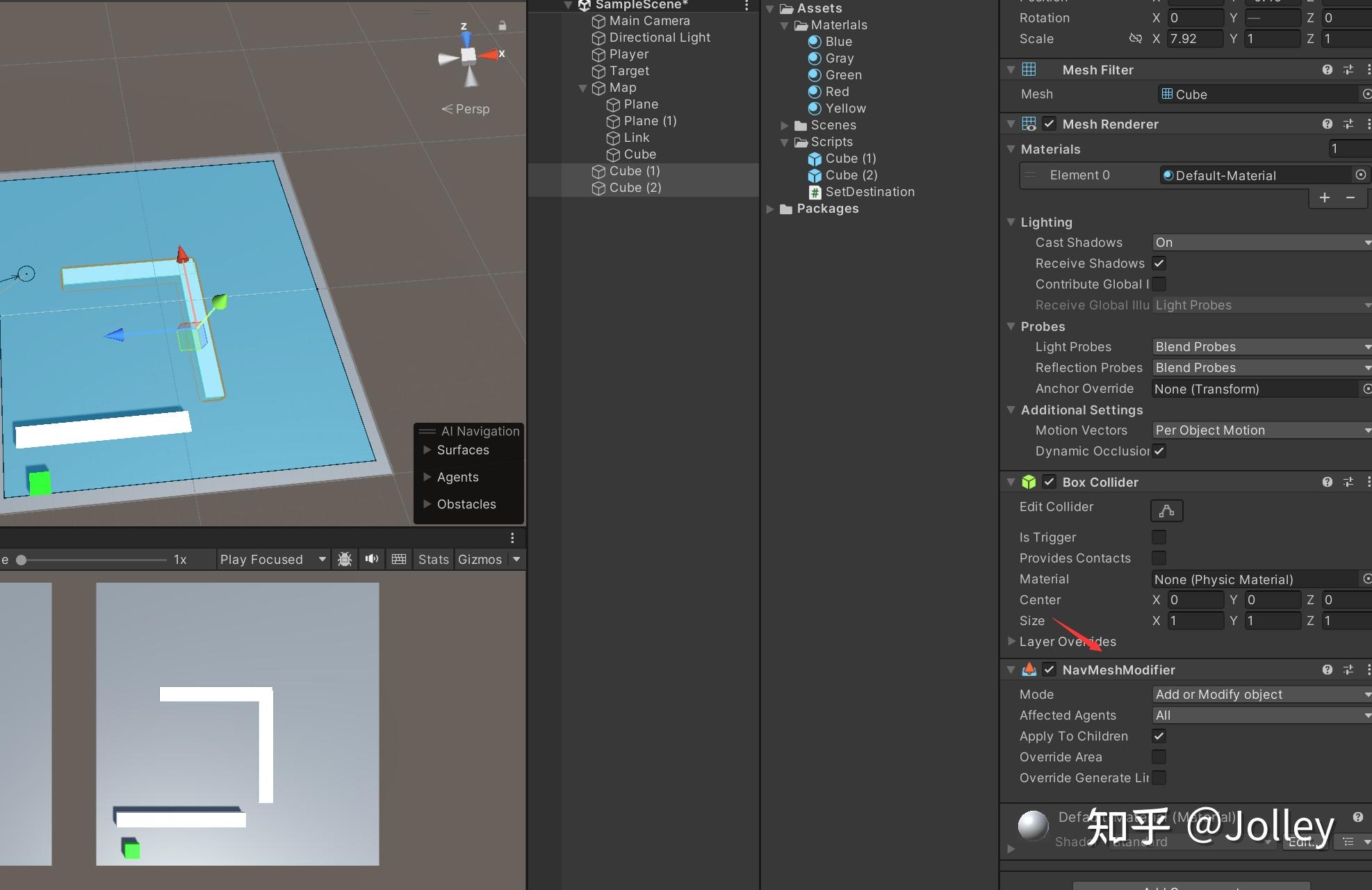Open the NavMeshModifier Mode dropdown
This screenshot has height=890, width=1372.
1262,694
